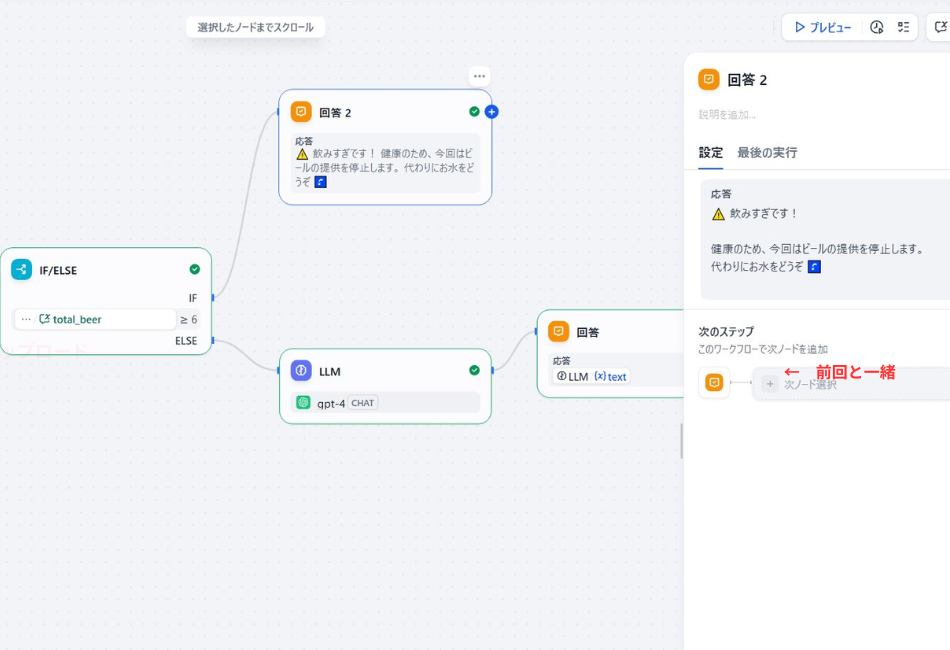Screen dimensions: 950x650
Task: Click the annotation icon at the far top right
Action: [940, 27]
